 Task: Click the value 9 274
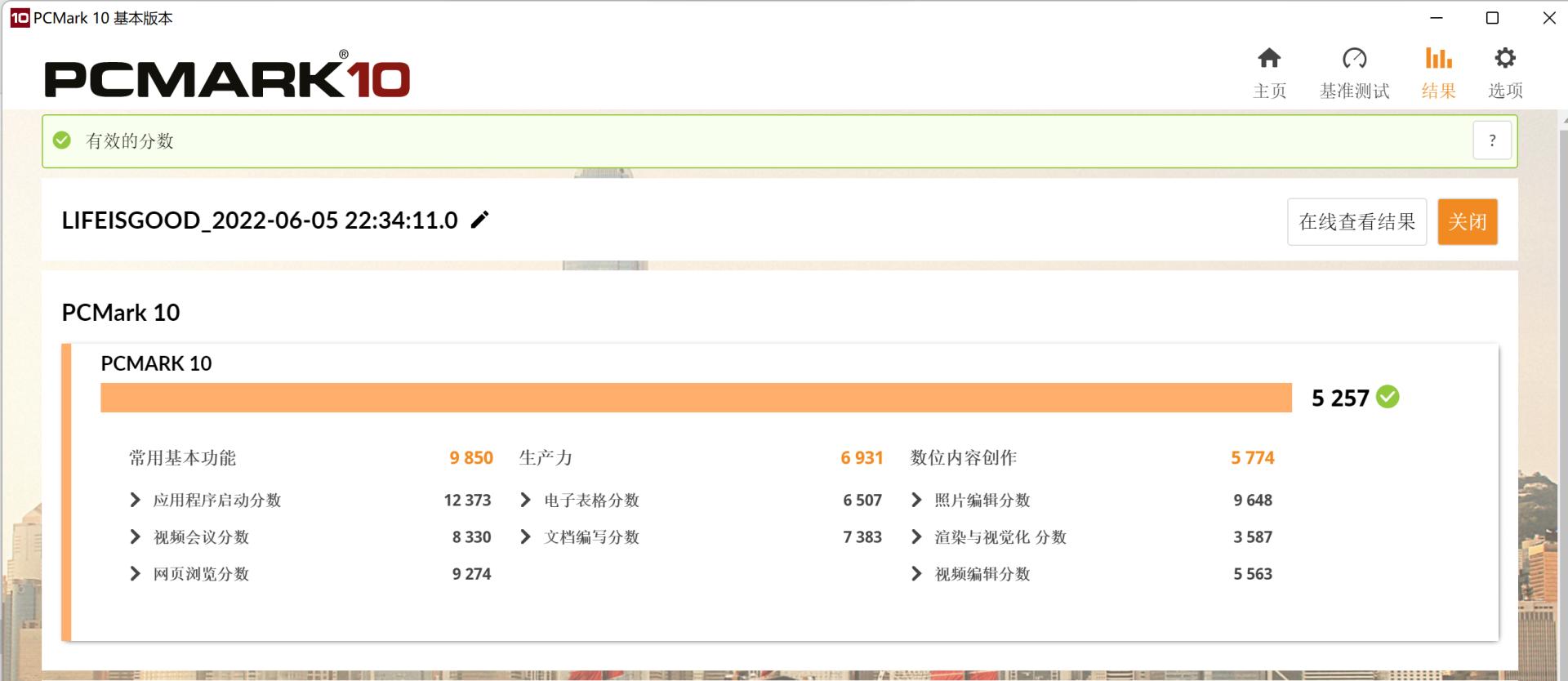[471, 573]
